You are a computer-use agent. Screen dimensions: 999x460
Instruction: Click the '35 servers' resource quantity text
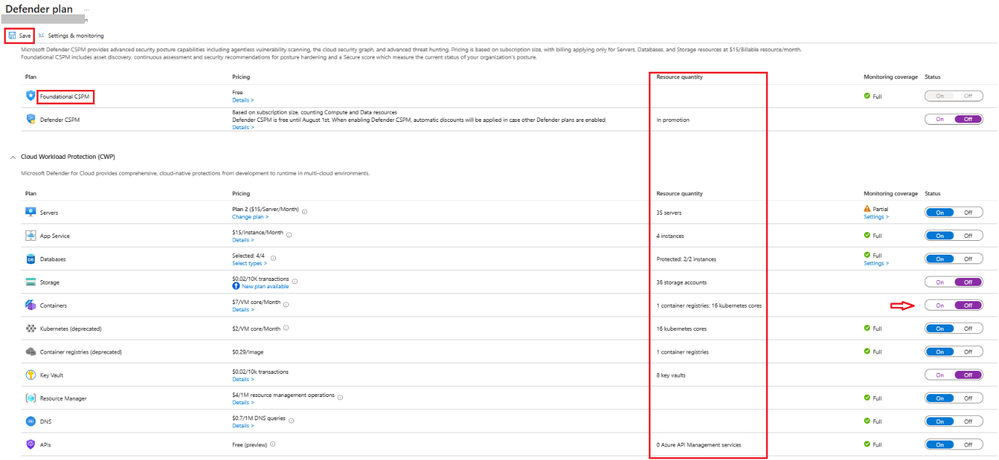pyautogui.click(x=670, y=212)
